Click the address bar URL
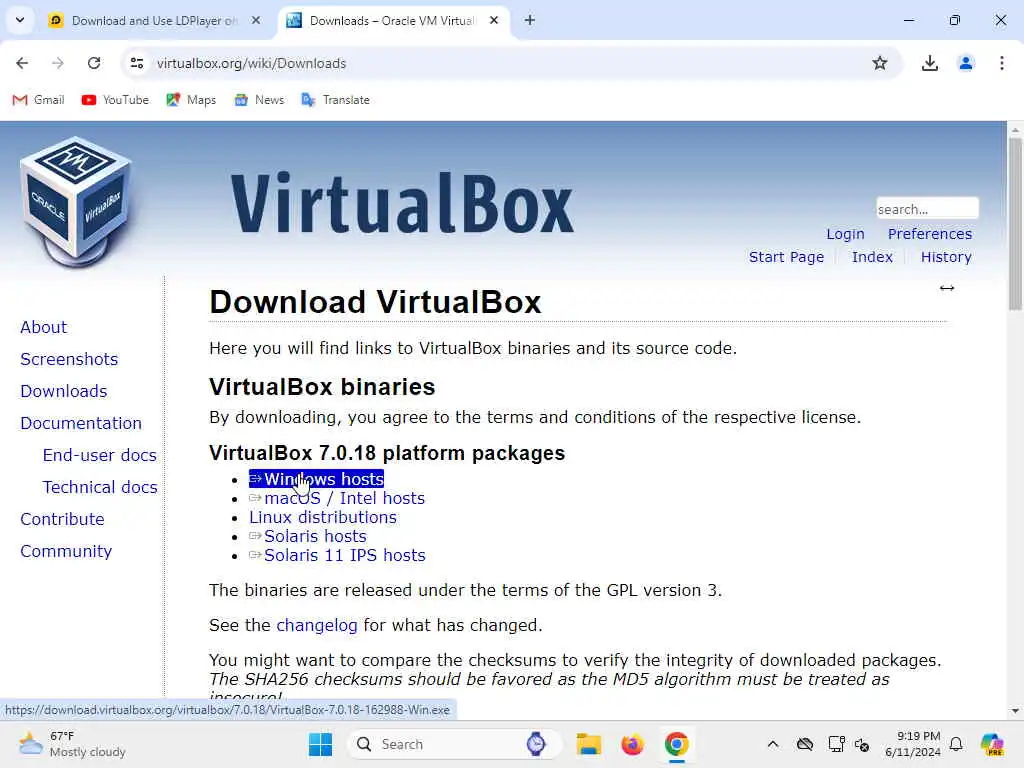This screenshot has height=768, width=1024. [251, 63]
